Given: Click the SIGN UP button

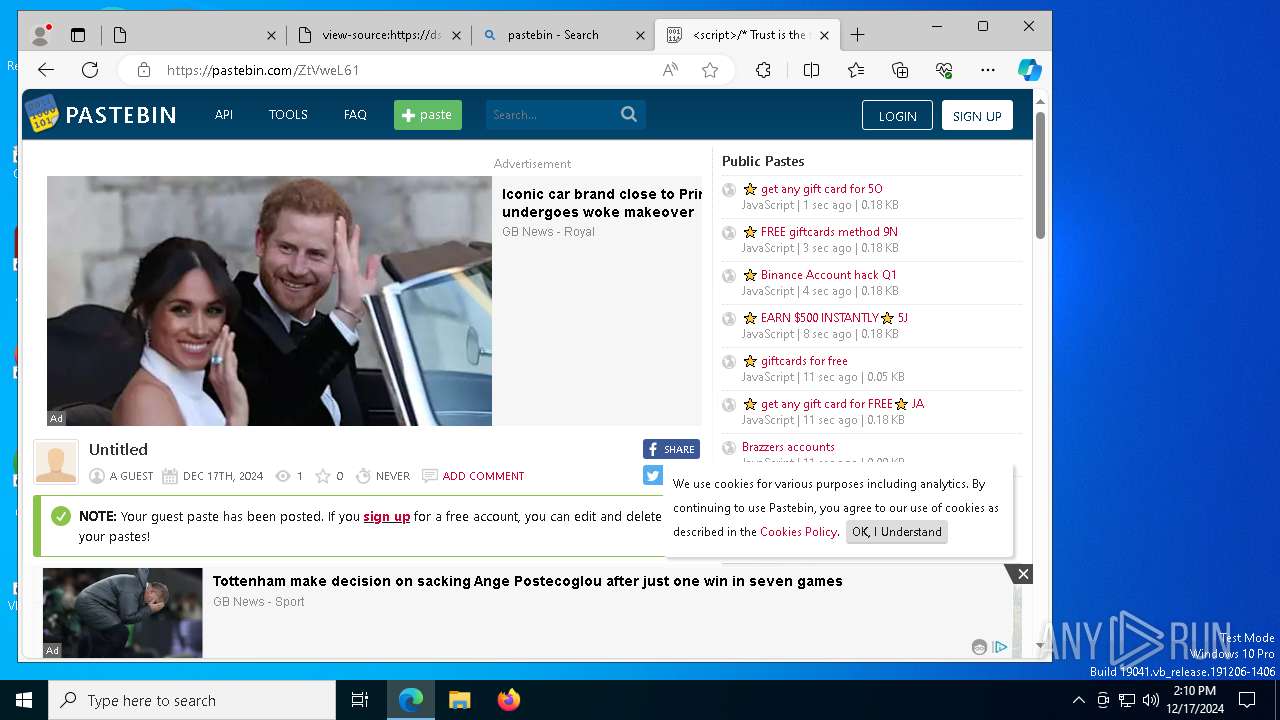Looking at the screenshot, I should pyautogui.click(x=977, y=116).
